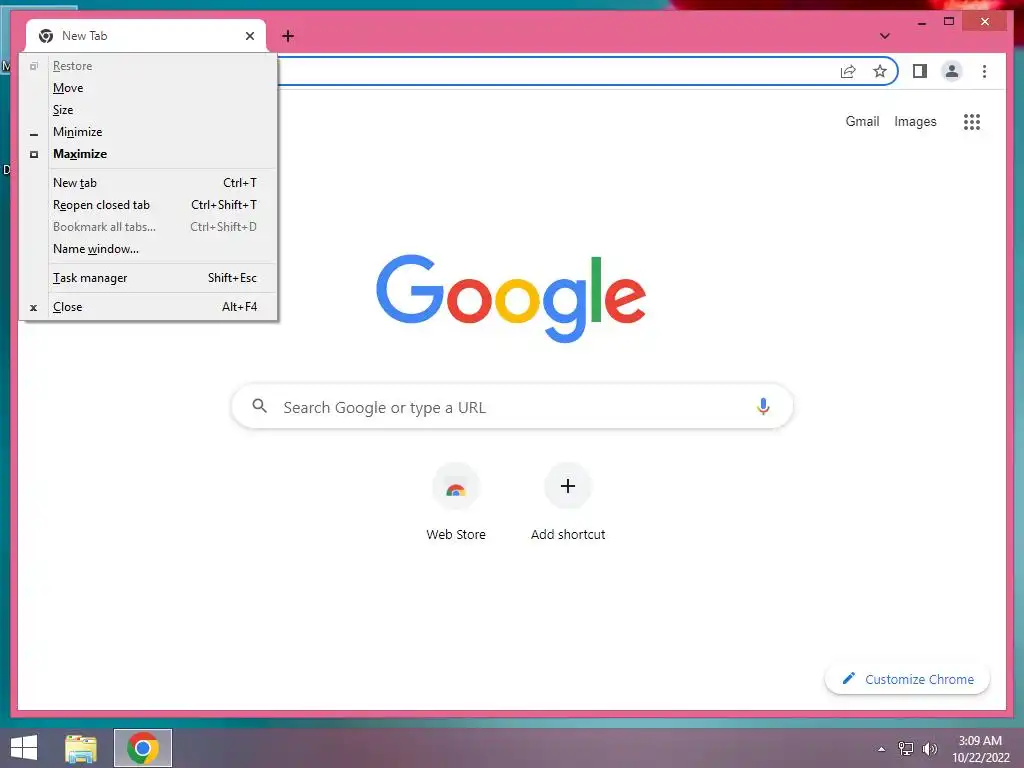Show hidden tray icons arrow
The height and width of the screenshot is (768, 1024).
click(881, 749)
